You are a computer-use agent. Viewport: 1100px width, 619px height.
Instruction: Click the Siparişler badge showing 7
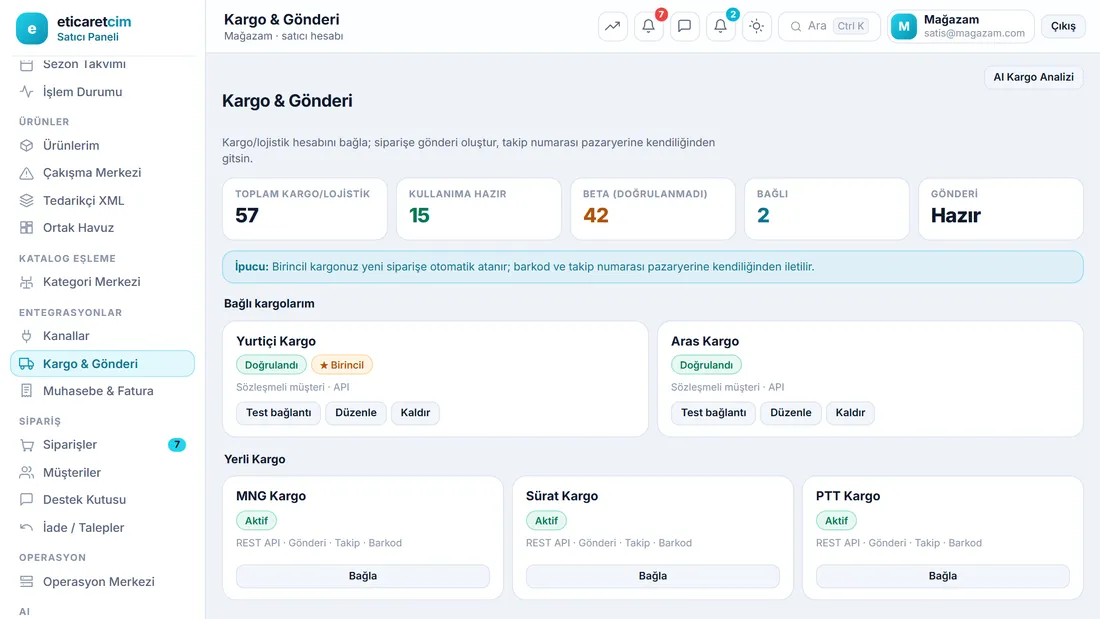[x=177, y=445]
